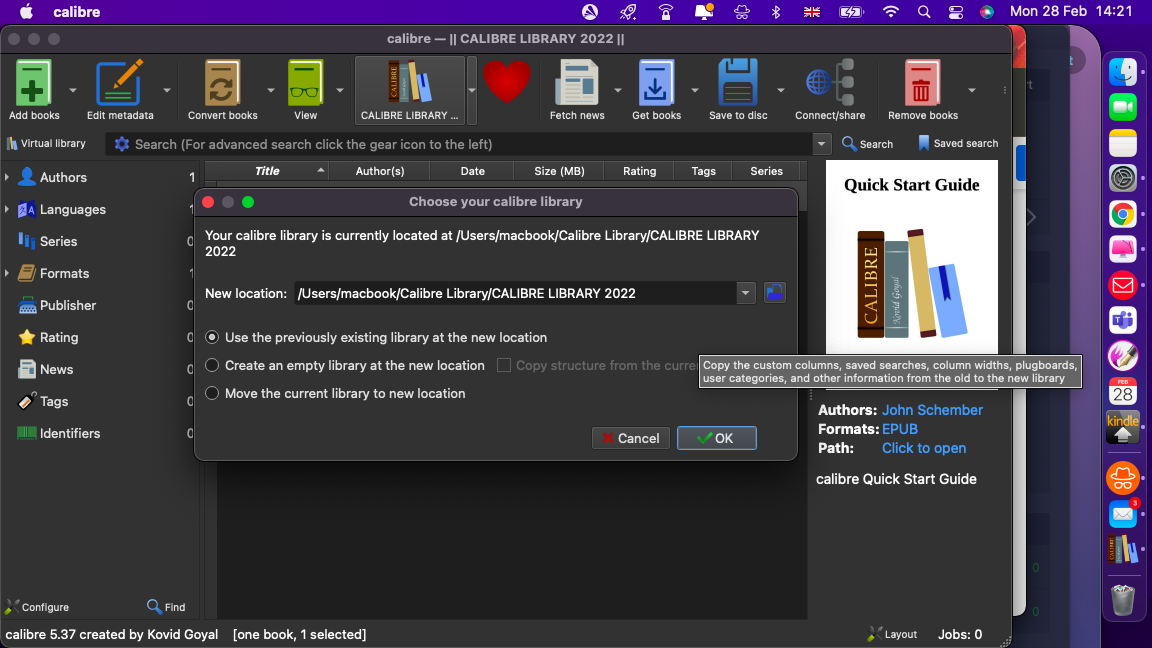Click the Jobs: 0 indicator
The height and width of the screenshot is (648, 1152).
point(960,634)
